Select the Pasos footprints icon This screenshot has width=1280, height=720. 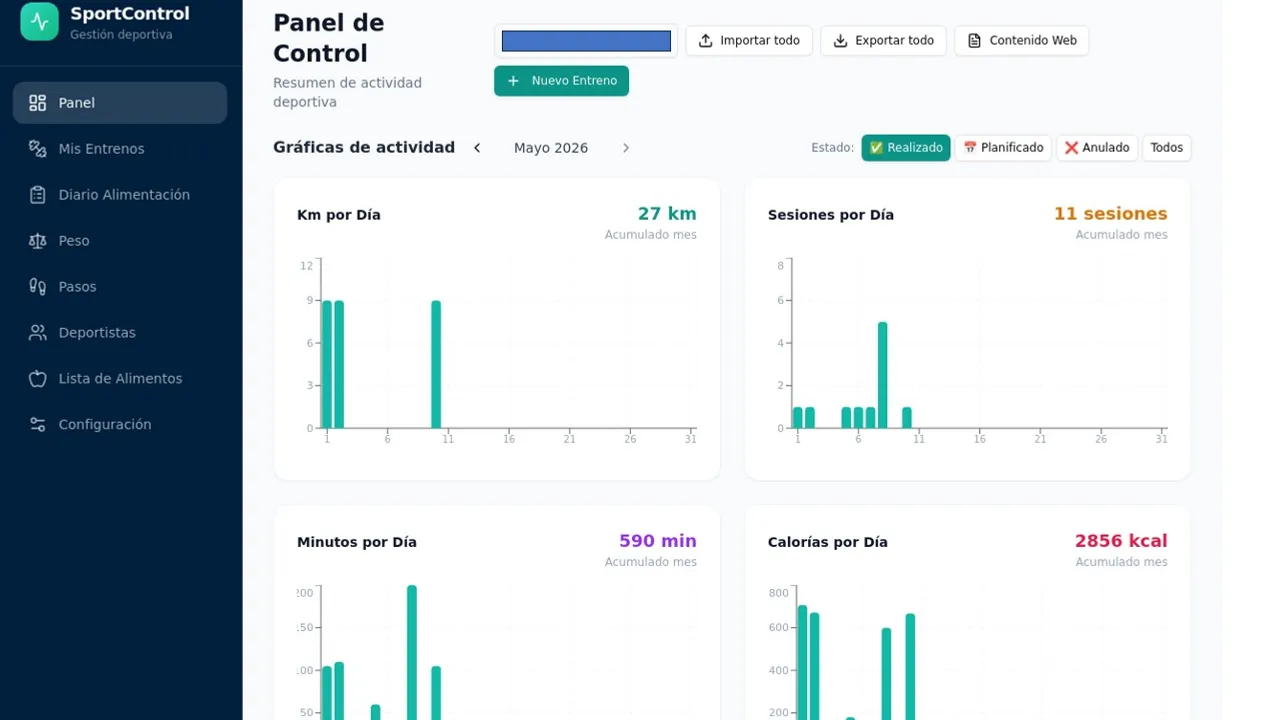(x=38, y=287)
